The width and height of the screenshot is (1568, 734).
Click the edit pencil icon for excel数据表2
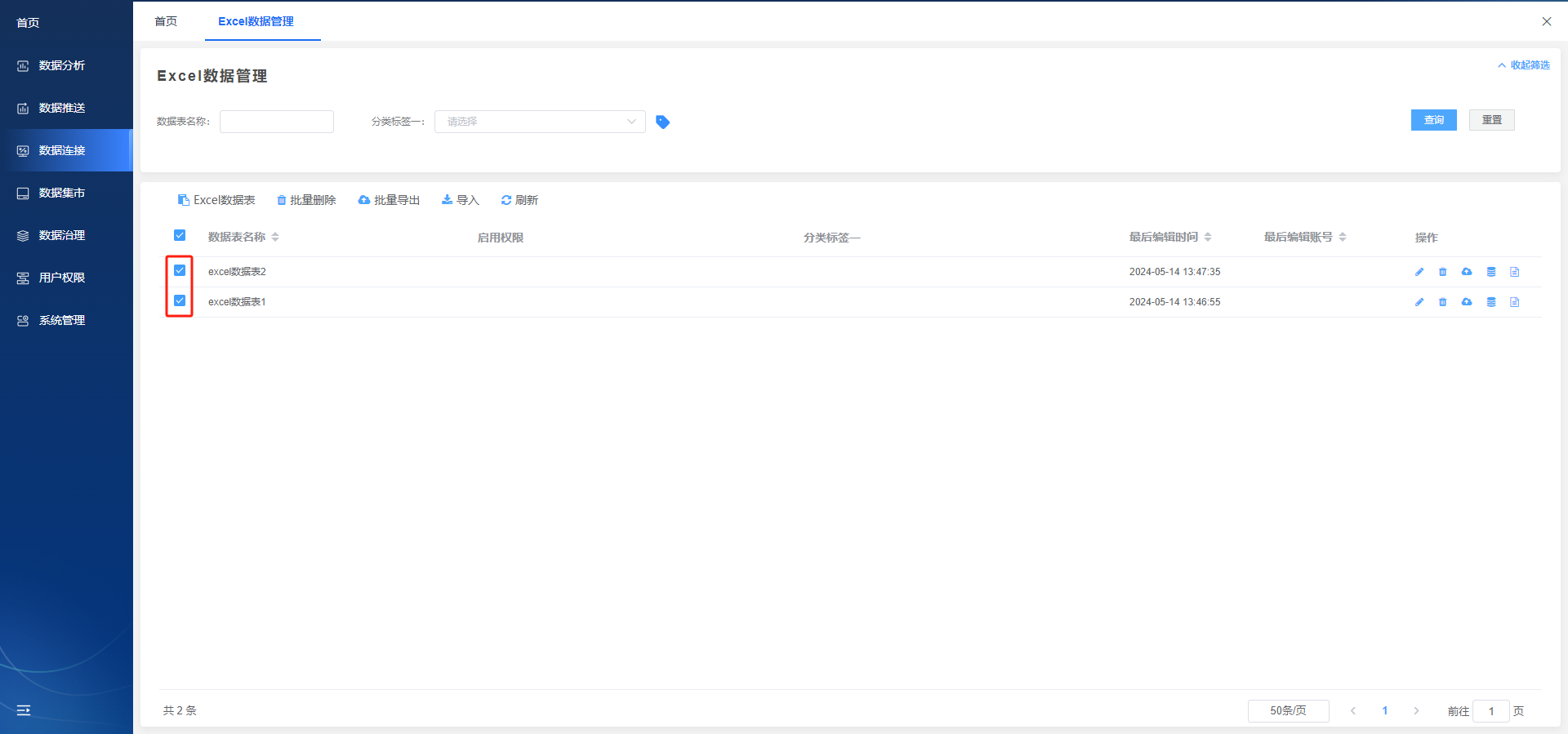pos(1419,272)
